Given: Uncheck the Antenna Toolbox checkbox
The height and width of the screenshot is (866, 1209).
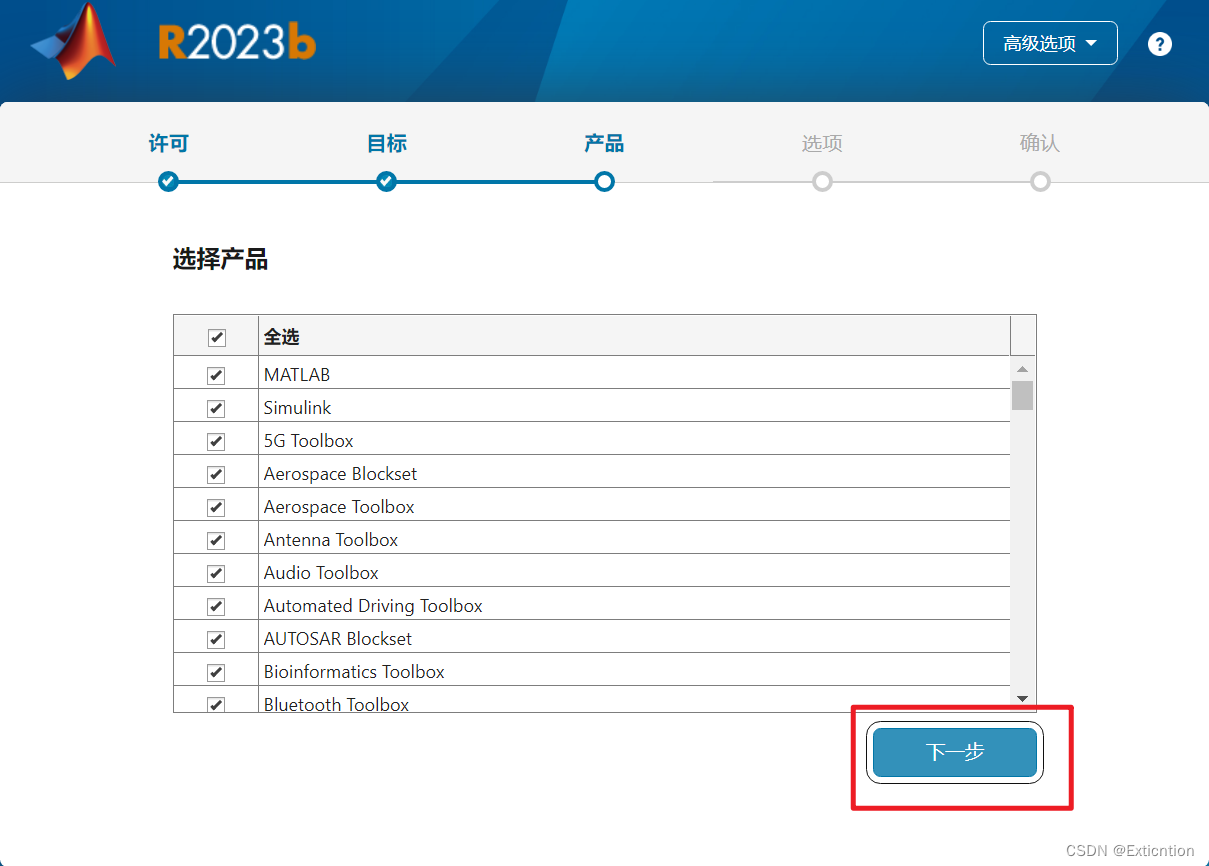Looking at the screenshot, I should (x=216, y=540).
